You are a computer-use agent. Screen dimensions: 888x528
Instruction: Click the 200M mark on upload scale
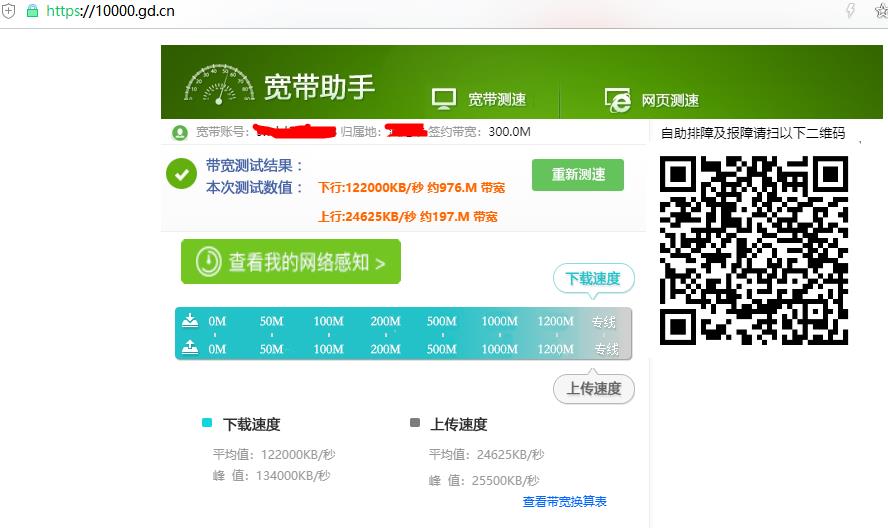[x=385, y=349]
